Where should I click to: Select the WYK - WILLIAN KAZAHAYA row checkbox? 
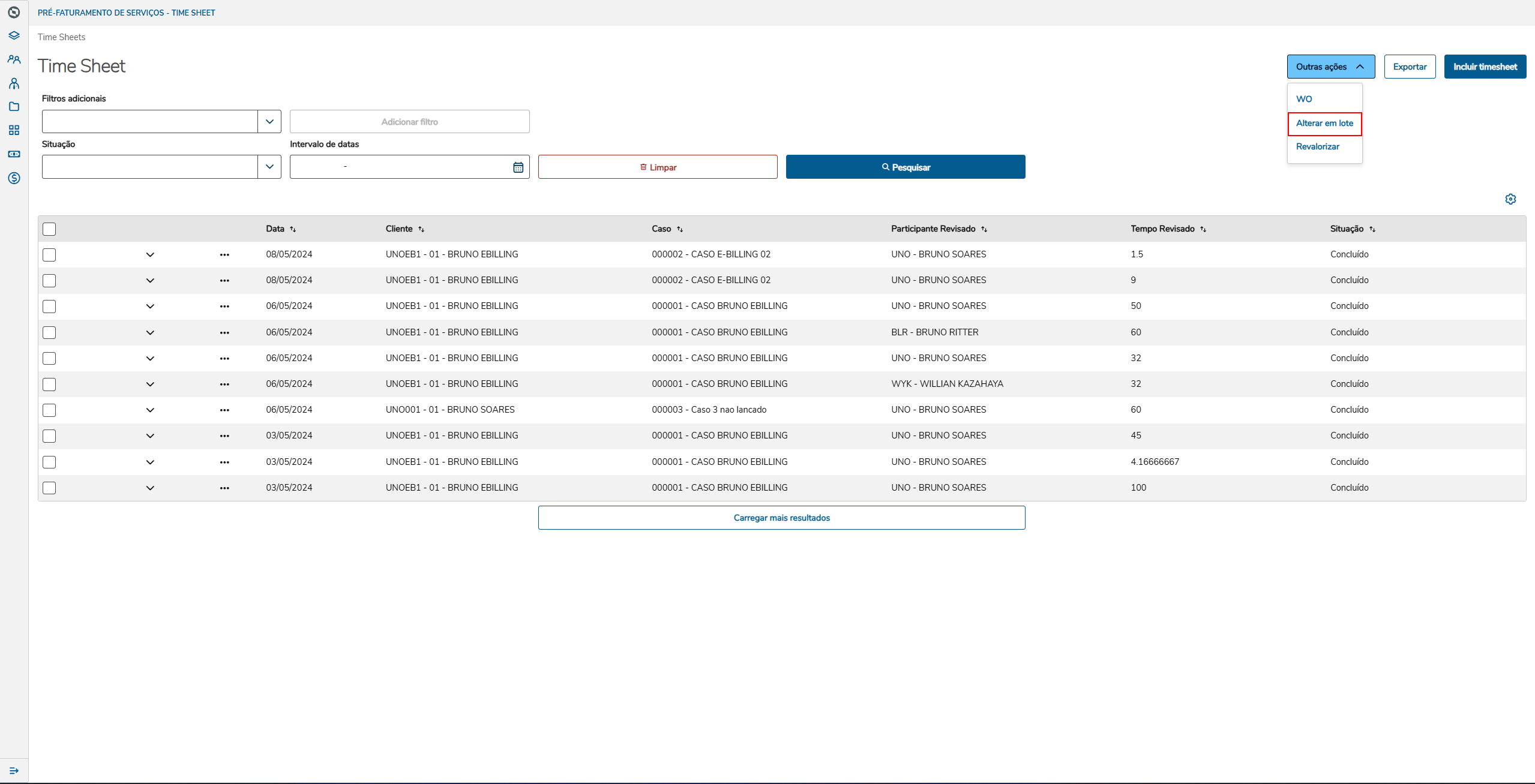pyautogui.click(x=49, y=385)
